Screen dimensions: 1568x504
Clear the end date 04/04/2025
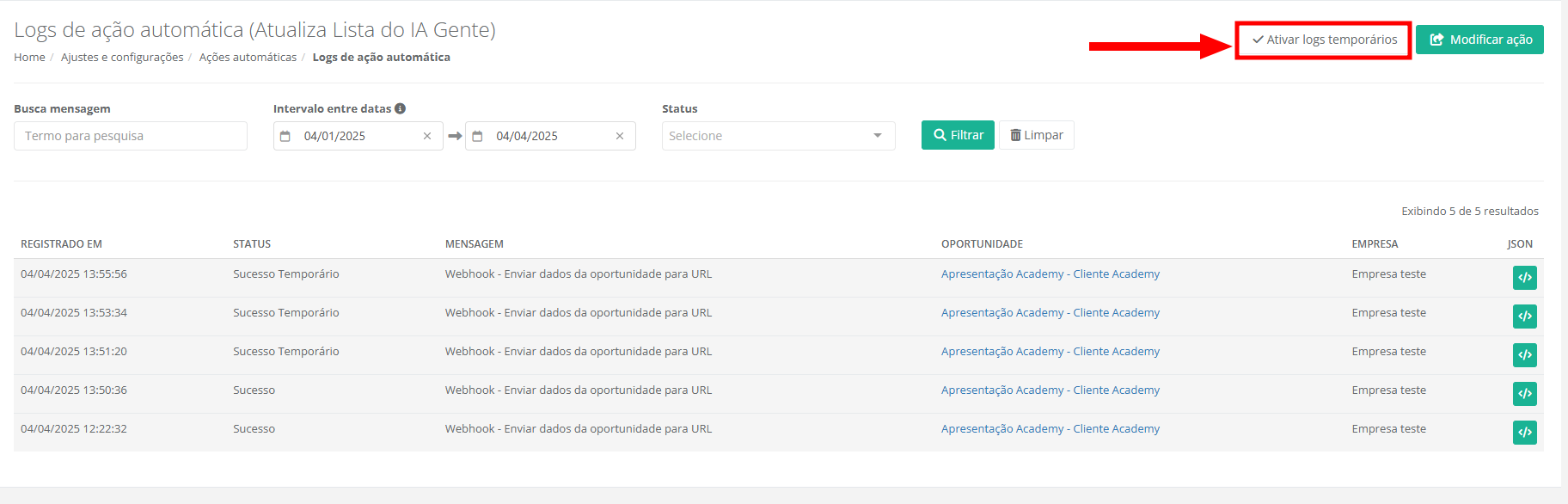click(x=620, y=136)
